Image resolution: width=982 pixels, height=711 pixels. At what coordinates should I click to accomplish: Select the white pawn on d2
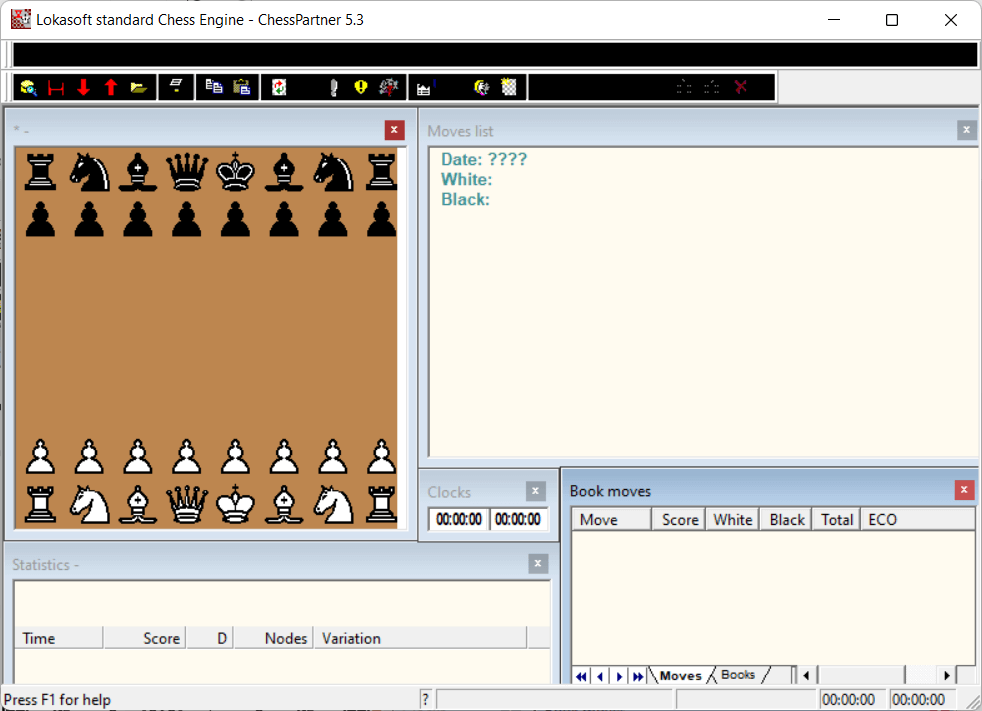(187, 456)
